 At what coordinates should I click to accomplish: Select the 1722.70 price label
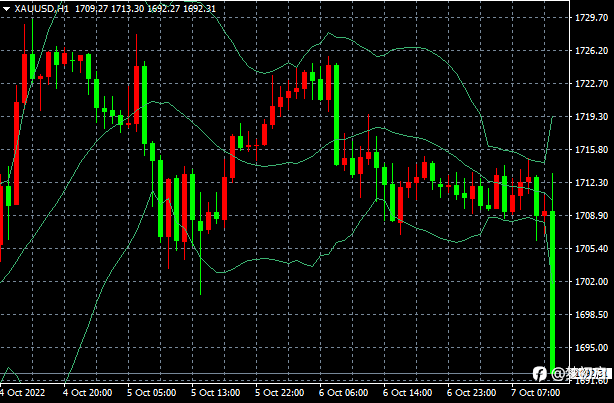[591, 83]
